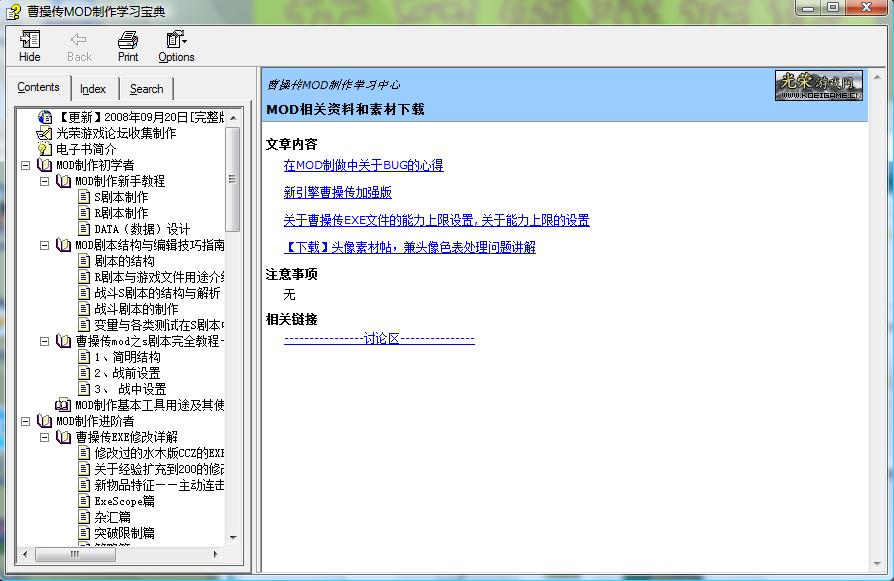Click the tree pane scroll-right arrow

[x=216, y=554]
